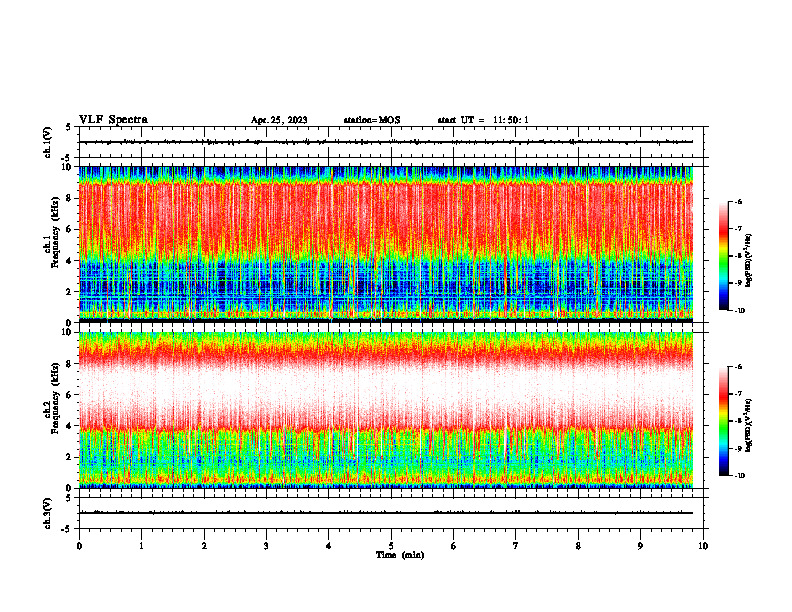Screen dimensions: 792x612
Task: Select the date text "Apr. 25, 2023"
Action: (279, 120)
